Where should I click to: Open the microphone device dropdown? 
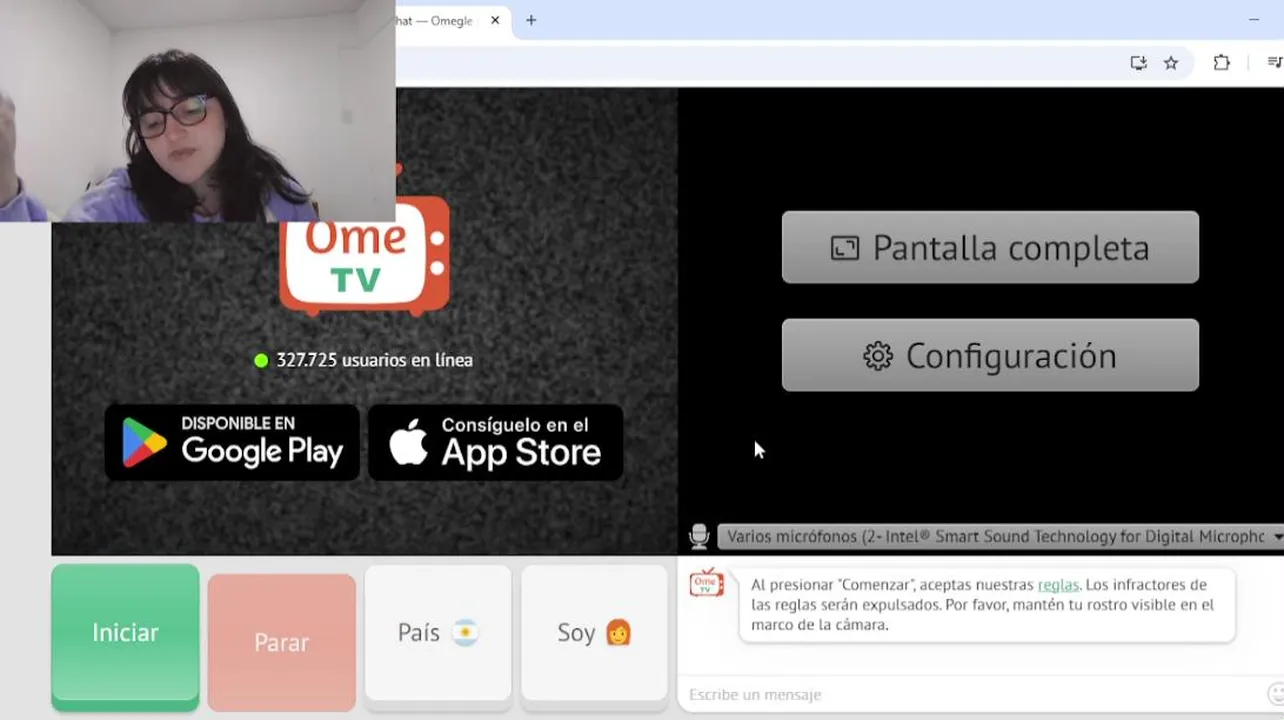click(x=1001, y=537)
